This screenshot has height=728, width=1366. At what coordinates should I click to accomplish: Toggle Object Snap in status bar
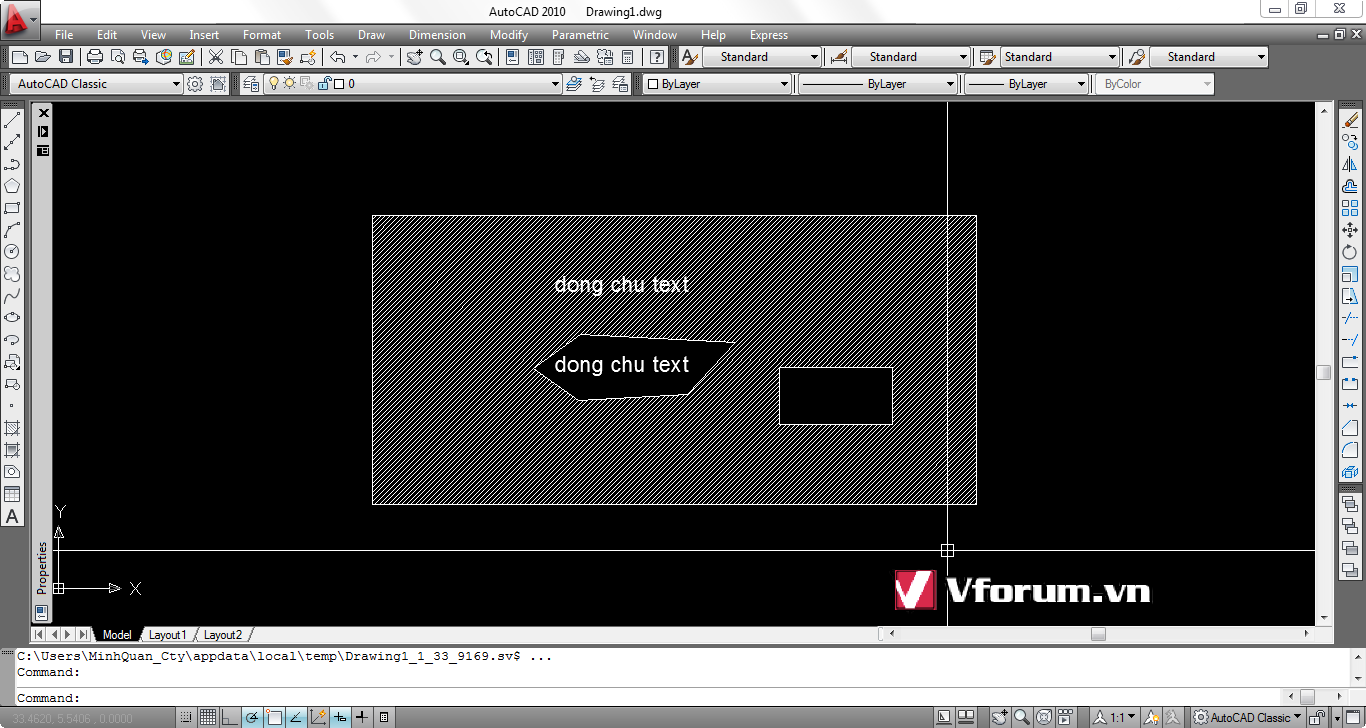click(x=274, y=717)
